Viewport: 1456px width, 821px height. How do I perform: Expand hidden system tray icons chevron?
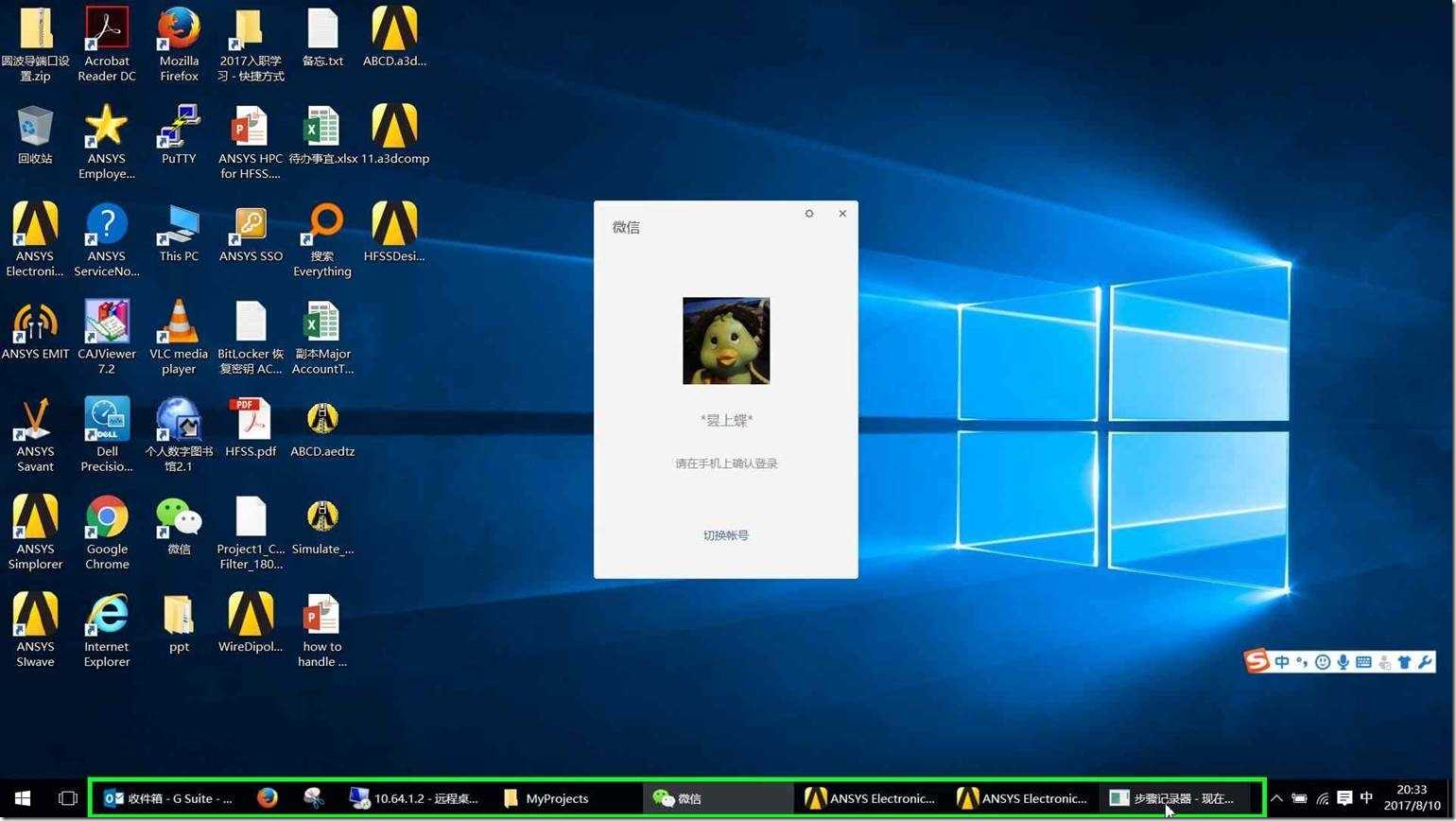(x=1276, y=798)
